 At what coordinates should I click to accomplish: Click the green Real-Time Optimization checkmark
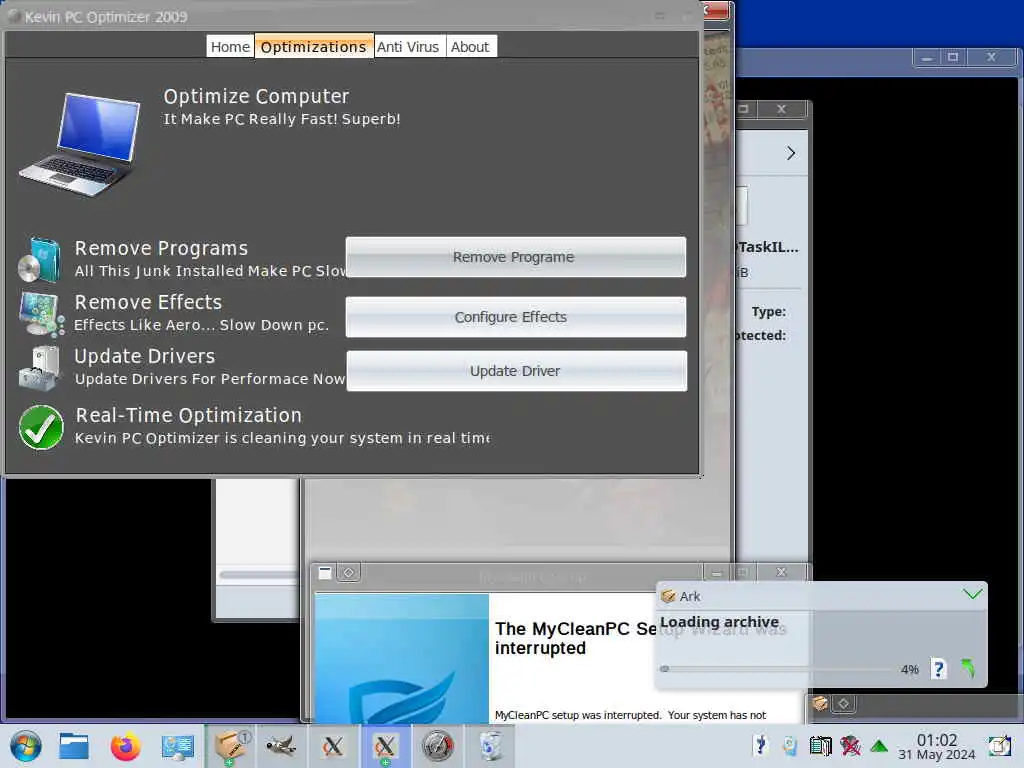point(41,427)
